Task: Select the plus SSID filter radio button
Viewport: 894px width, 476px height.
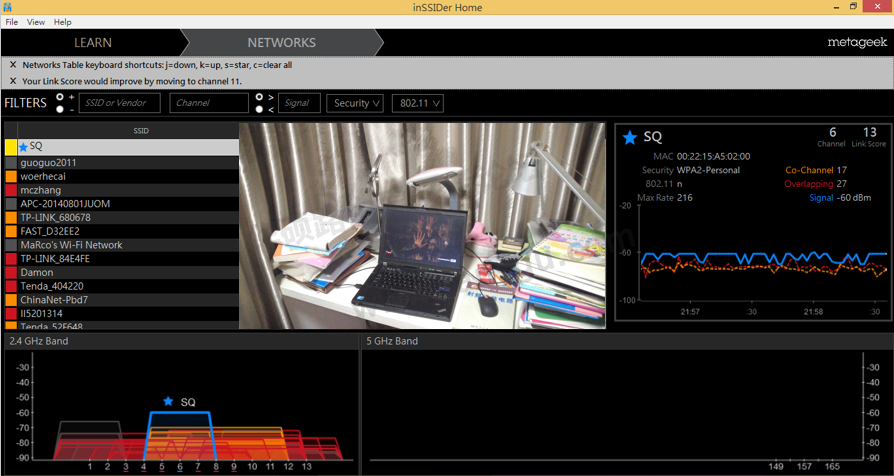Action: 60,97
